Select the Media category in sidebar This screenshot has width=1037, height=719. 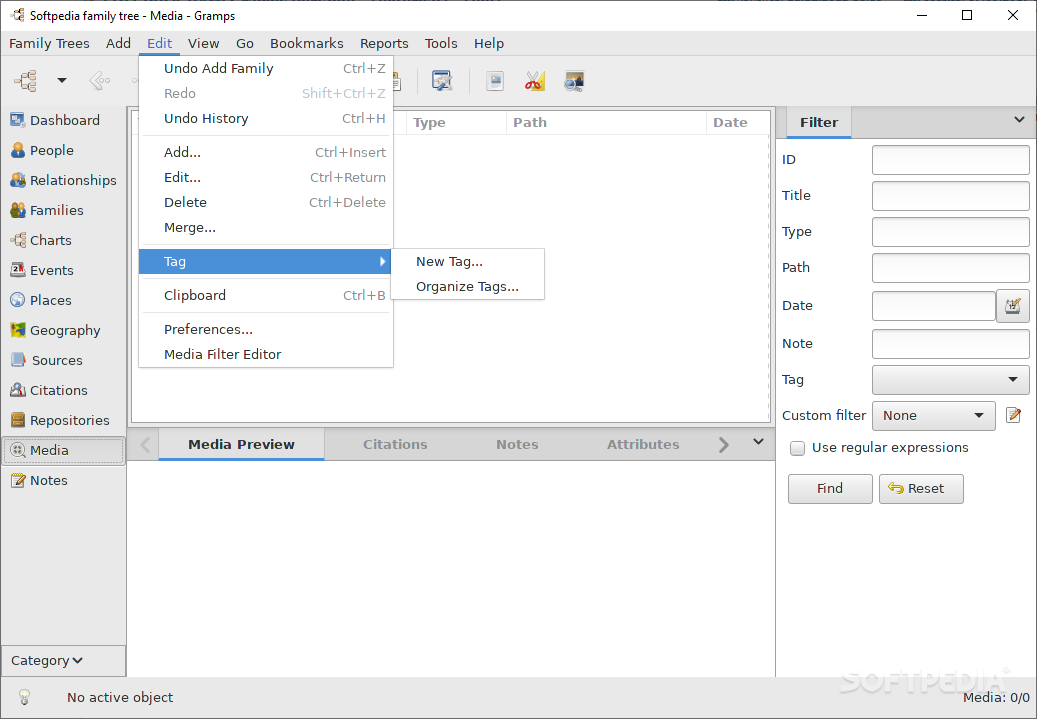coord(63,450)
